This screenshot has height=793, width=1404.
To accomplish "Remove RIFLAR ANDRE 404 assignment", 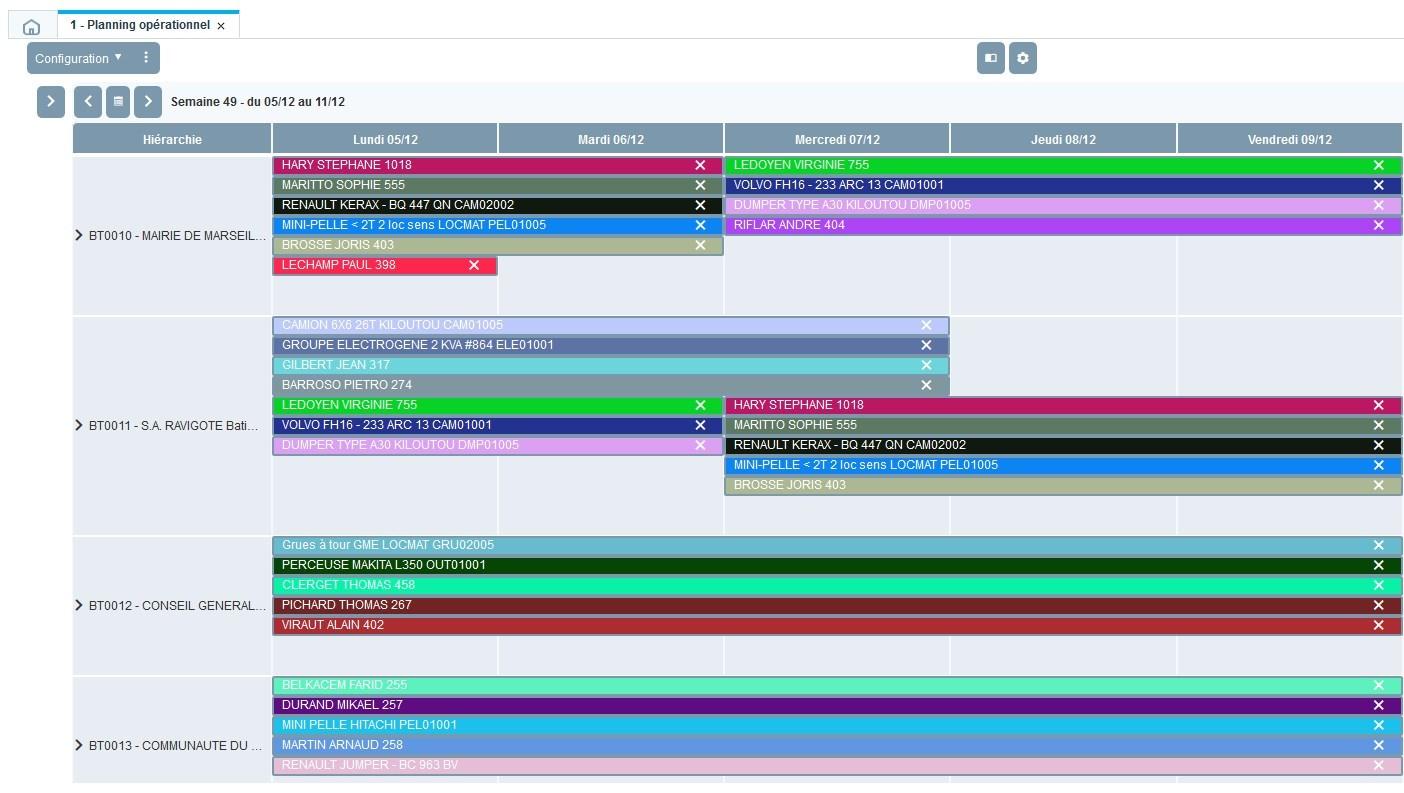I will point(1378,225).
